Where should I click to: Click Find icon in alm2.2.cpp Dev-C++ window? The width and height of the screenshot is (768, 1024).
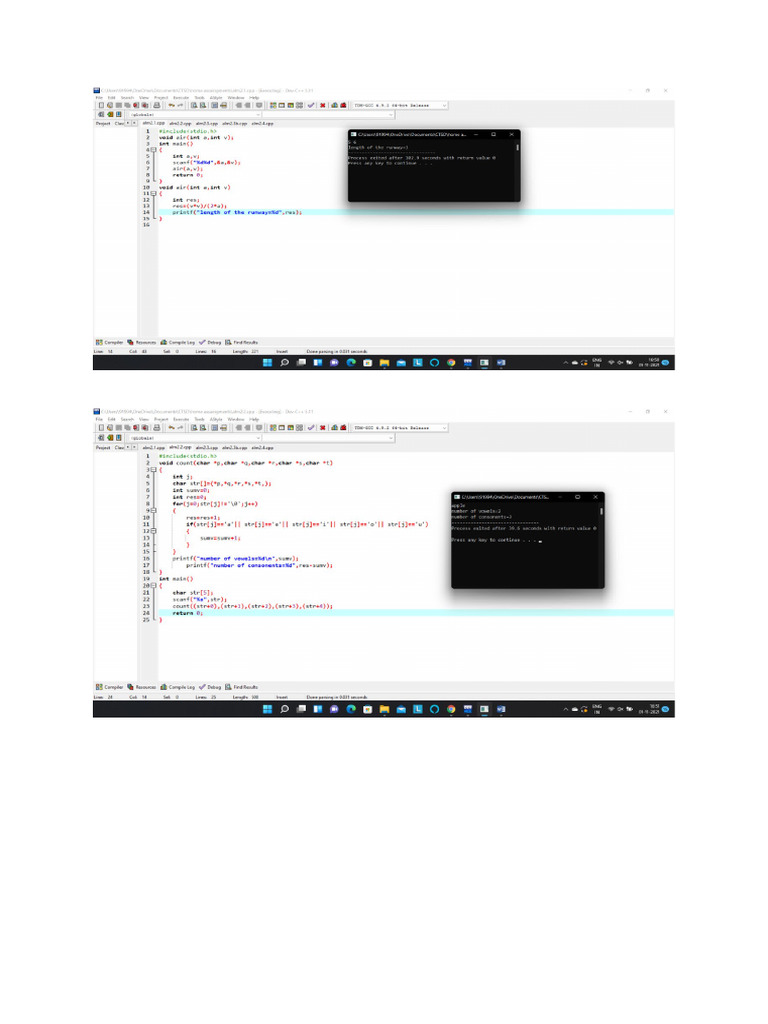[194, 428]
